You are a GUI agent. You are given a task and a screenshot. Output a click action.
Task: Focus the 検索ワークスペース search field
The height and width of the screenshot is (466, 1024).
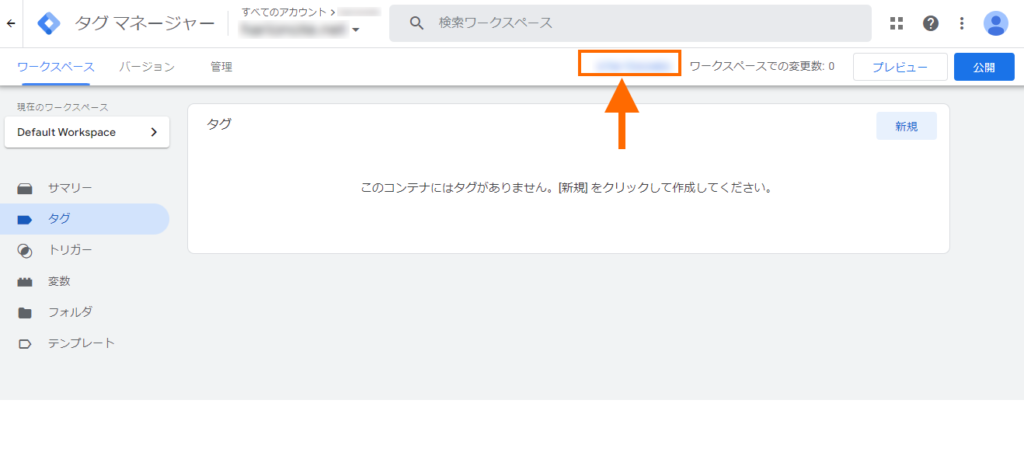630,23
